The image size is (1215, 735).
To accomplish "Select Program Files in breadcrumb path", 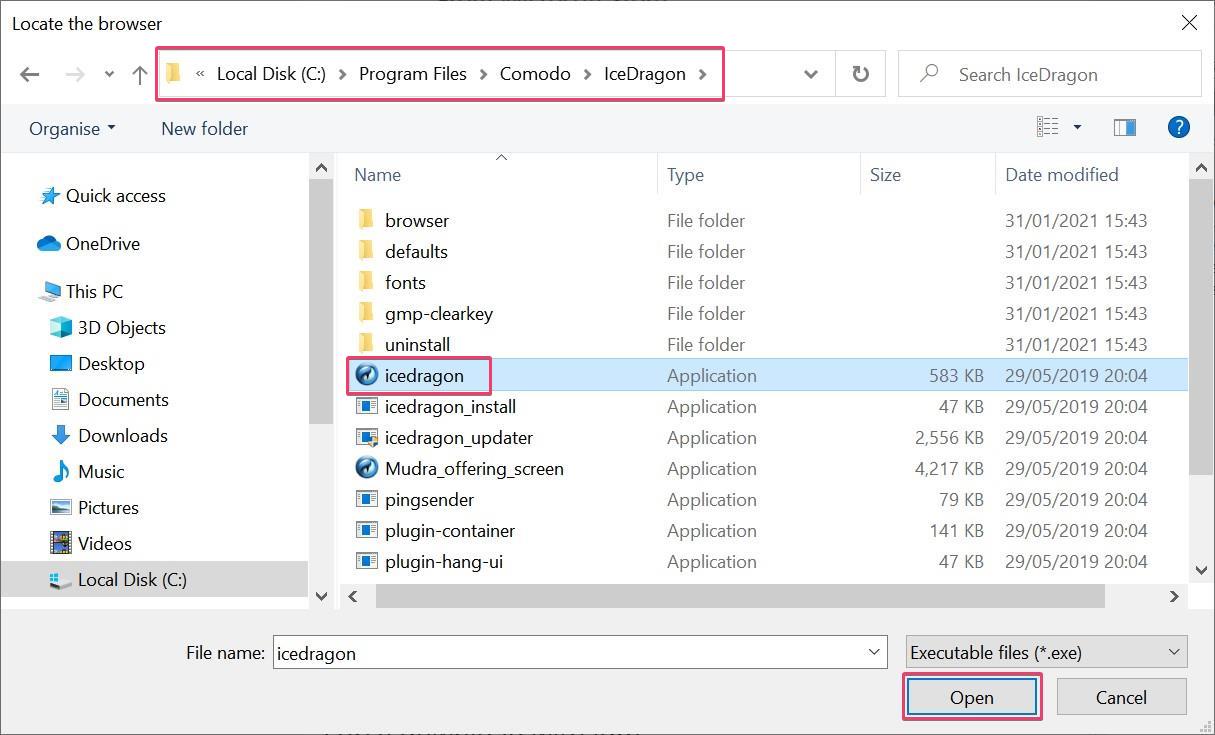I will coord(413,74).
